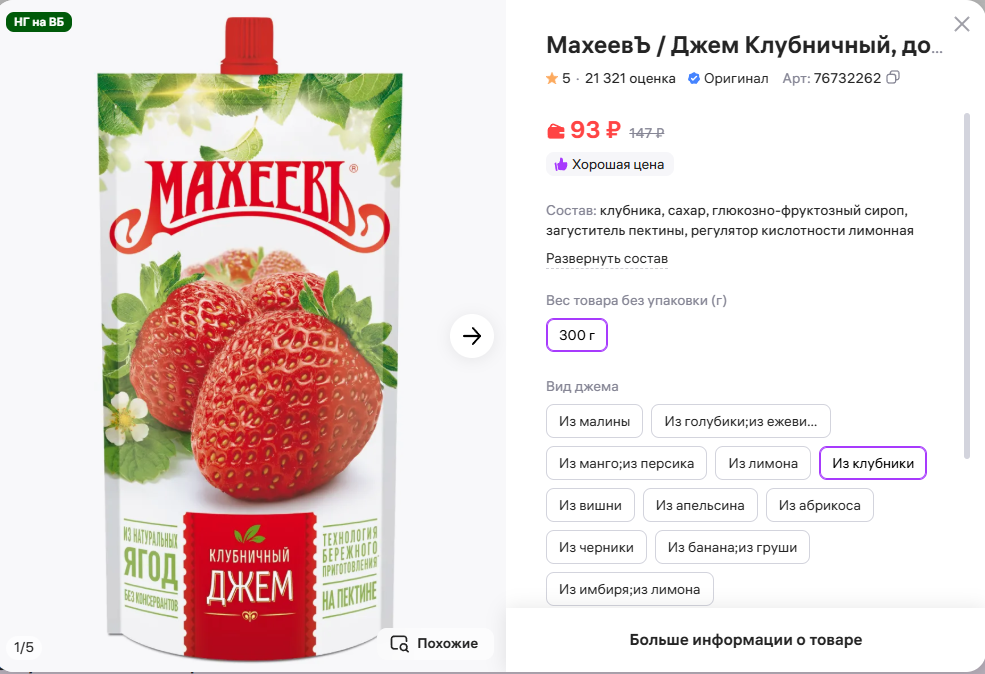Close the product quick view
Screen dimensions: 985x674
(962, 24)
